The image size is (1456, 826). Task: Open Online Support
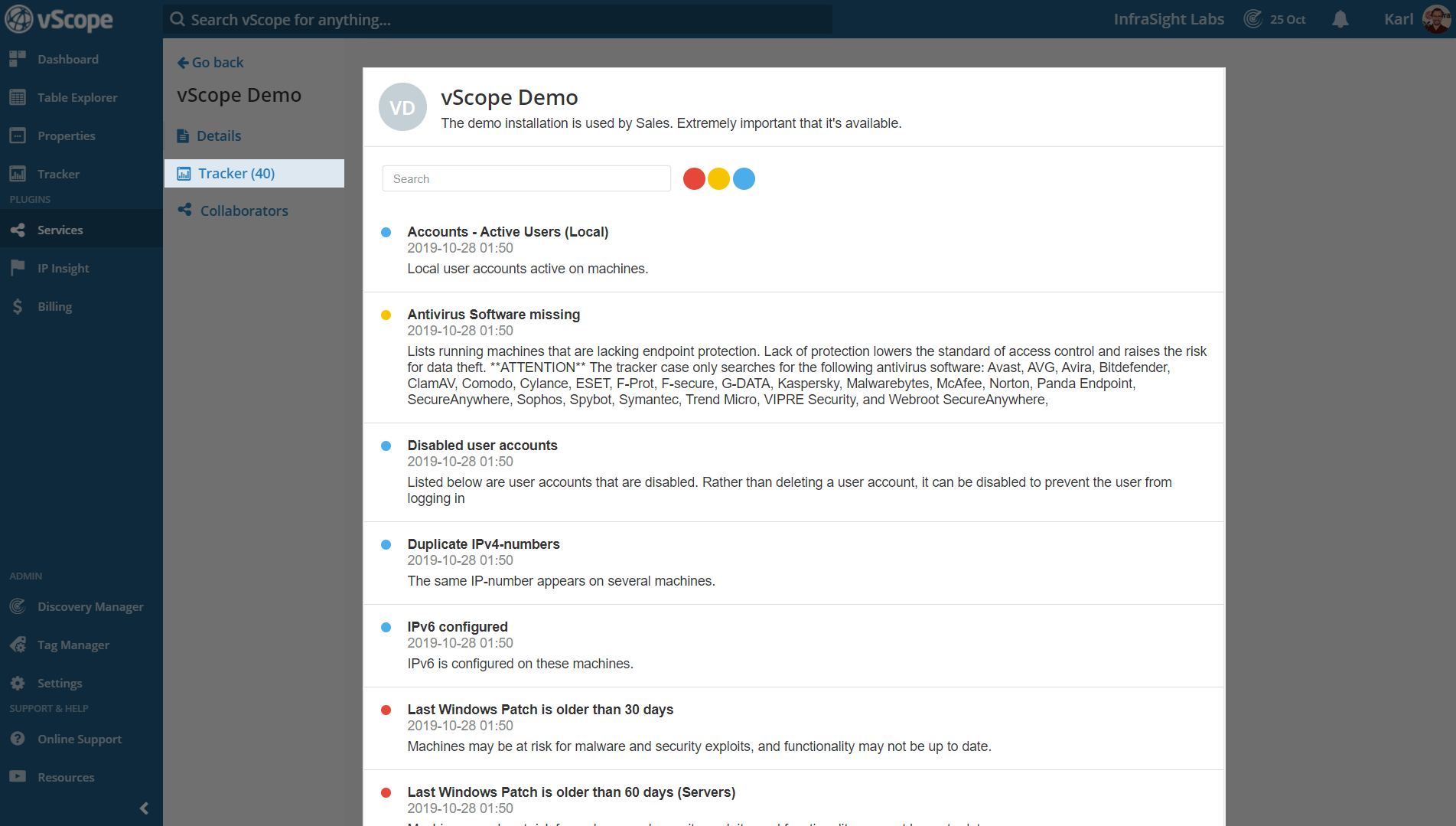point(80,739)
